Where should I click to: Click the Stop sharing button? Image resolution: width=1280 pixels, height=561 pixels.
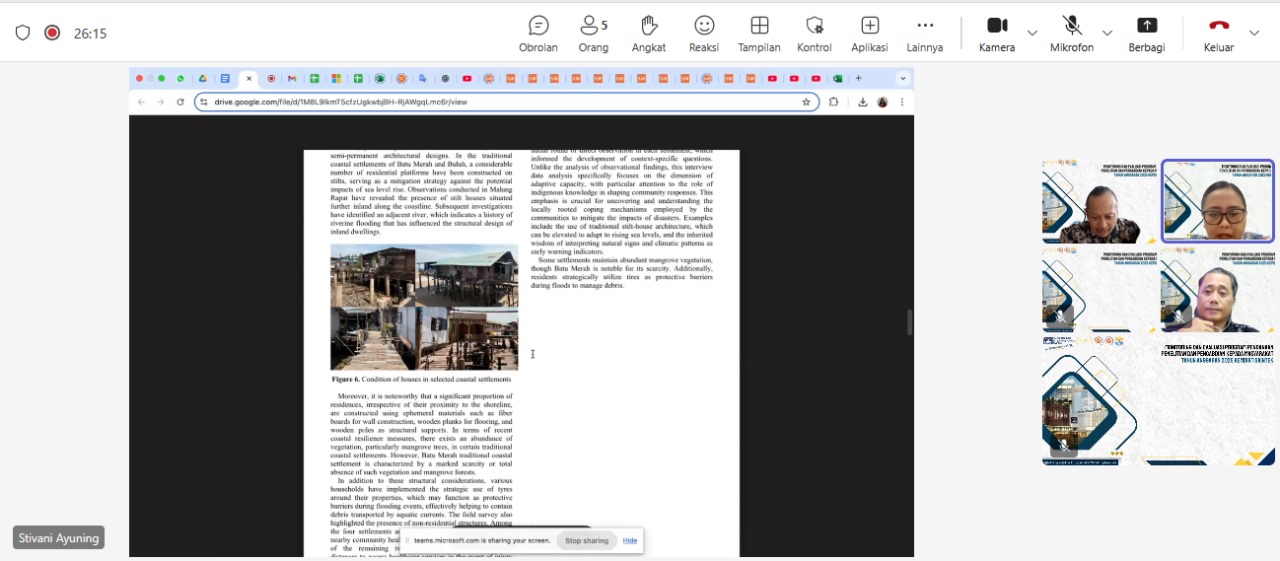point(586,541)
